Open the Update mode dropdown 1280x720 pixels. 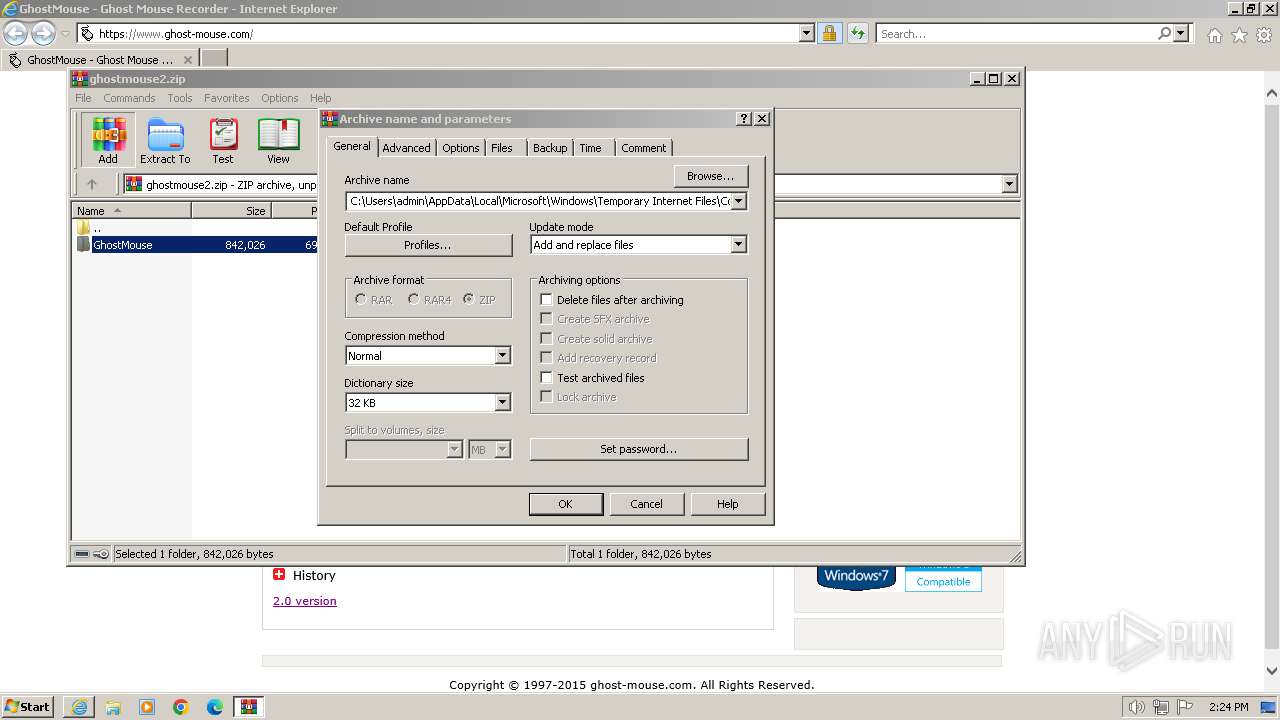(738, 245)
